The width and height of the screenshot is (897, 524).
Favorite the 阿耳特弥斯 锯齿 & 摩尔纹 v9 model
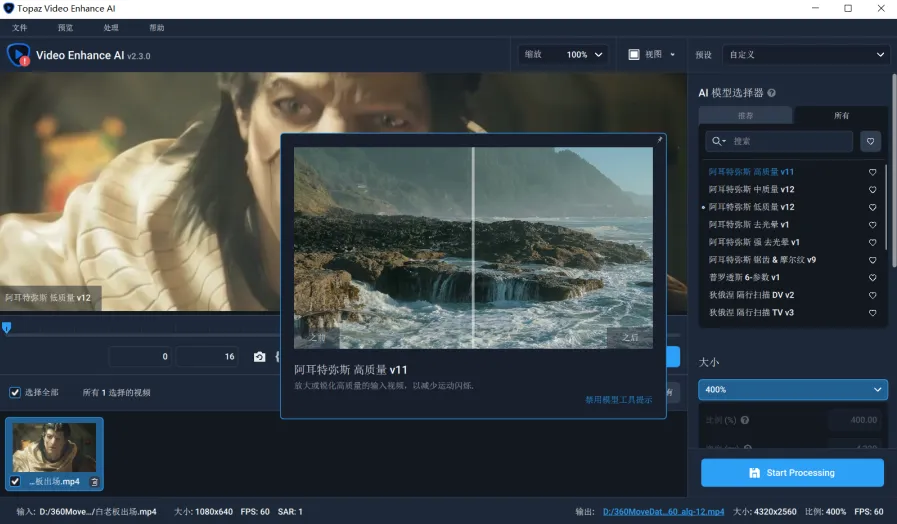872,260
